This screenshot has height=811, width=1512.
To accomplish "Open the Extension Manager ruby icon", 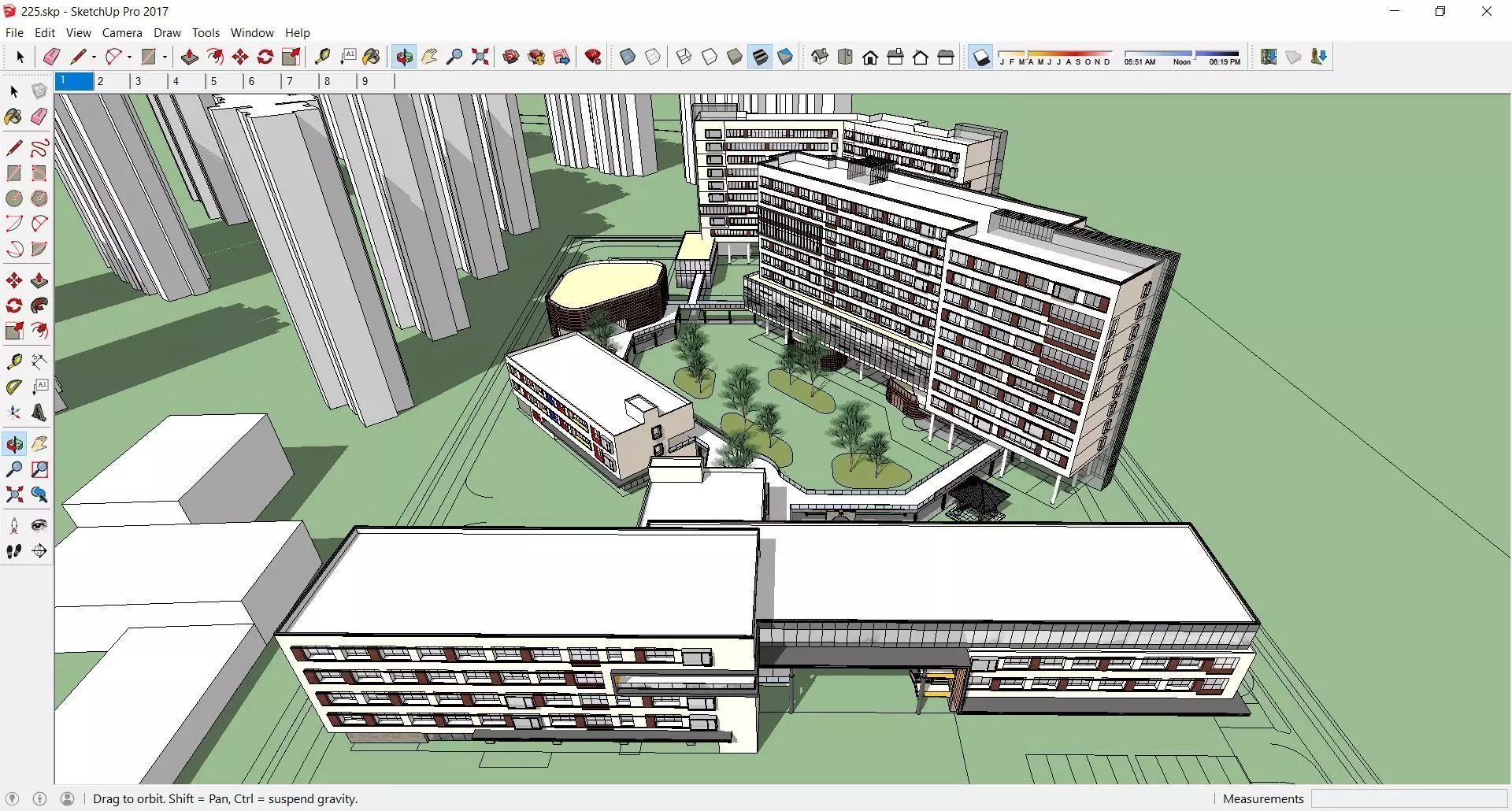I will pyautogui.click(x=594, y=57).
